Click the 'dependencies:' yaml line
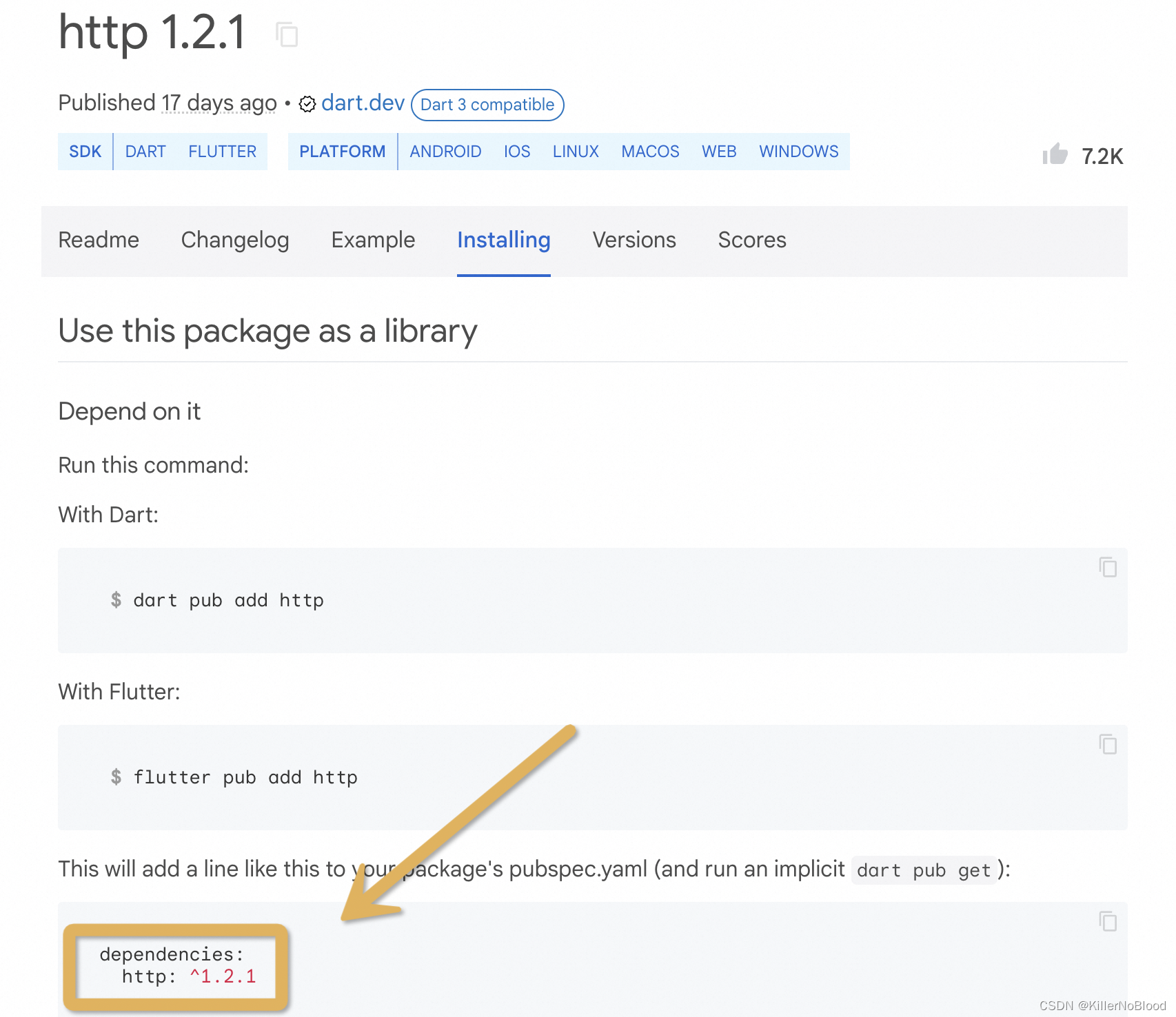This screenshot has height=1017, width=1176. pyautogui.click(x=172, y=954)
